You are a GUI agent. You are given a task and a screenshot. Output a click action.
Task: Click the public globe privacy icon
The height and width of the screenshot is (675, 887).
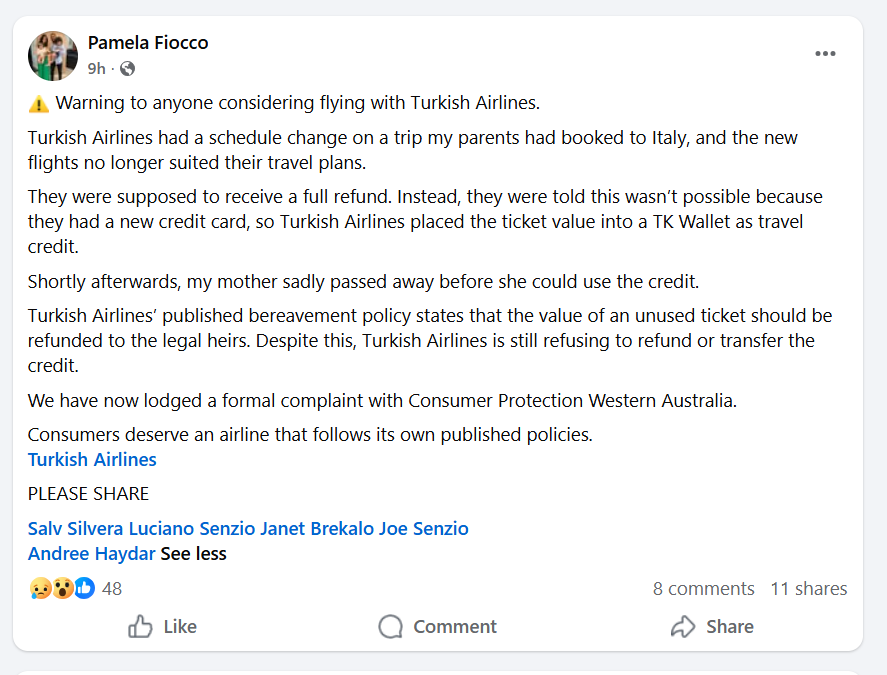pos(128,68)
